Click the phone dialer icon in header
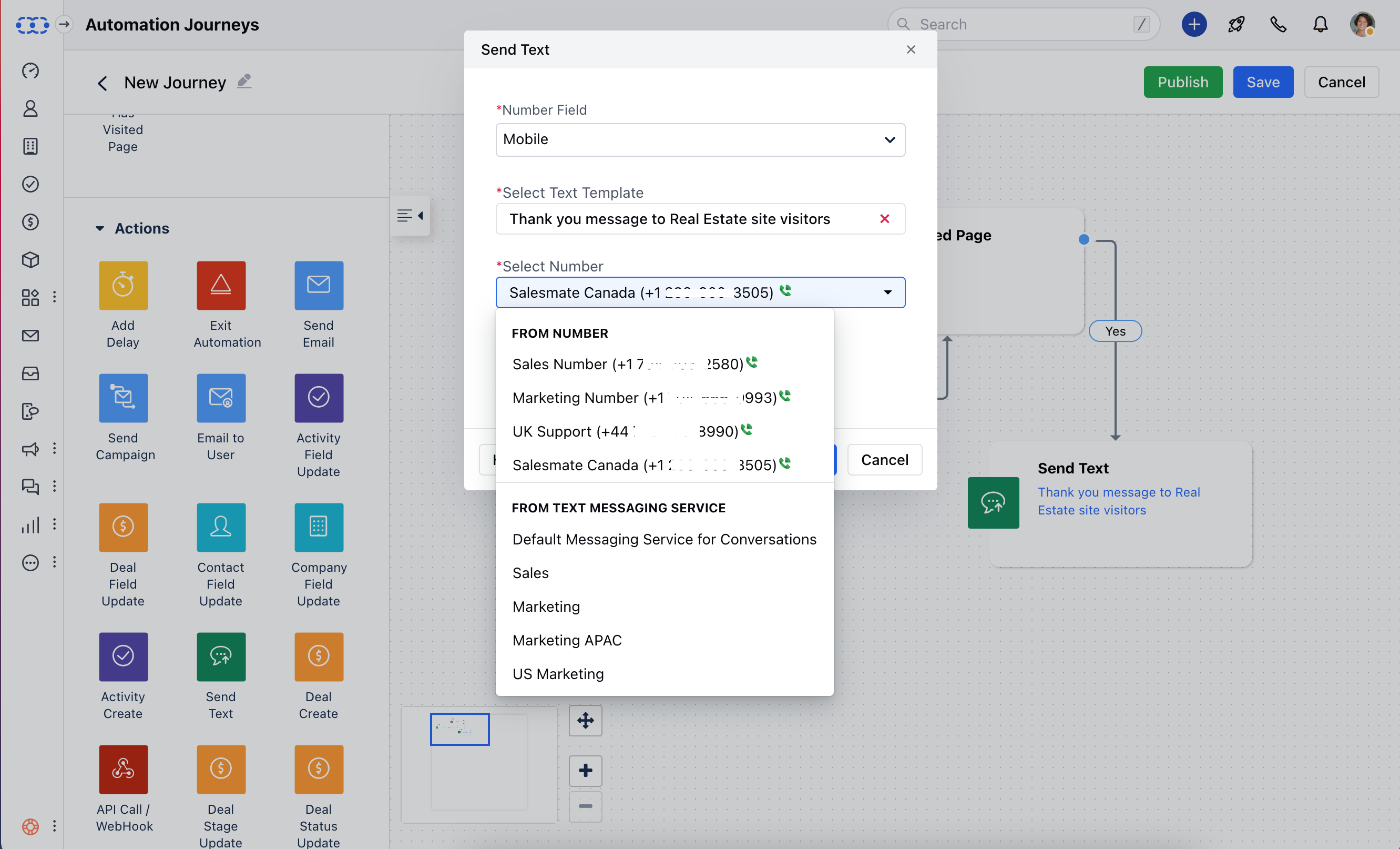 (x=1278, y=24)
